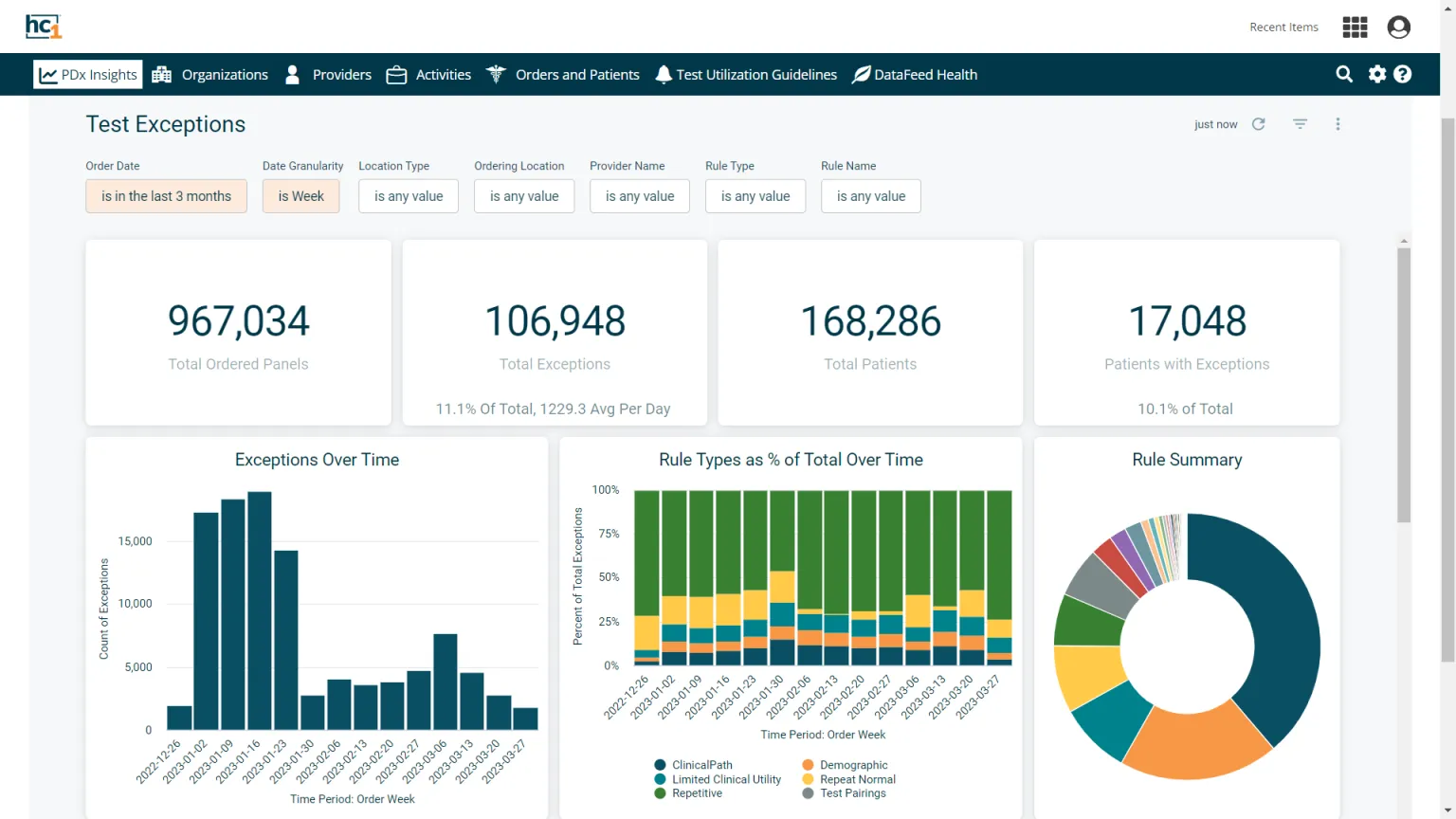Expand the Rule Type filter

point(755,196)
